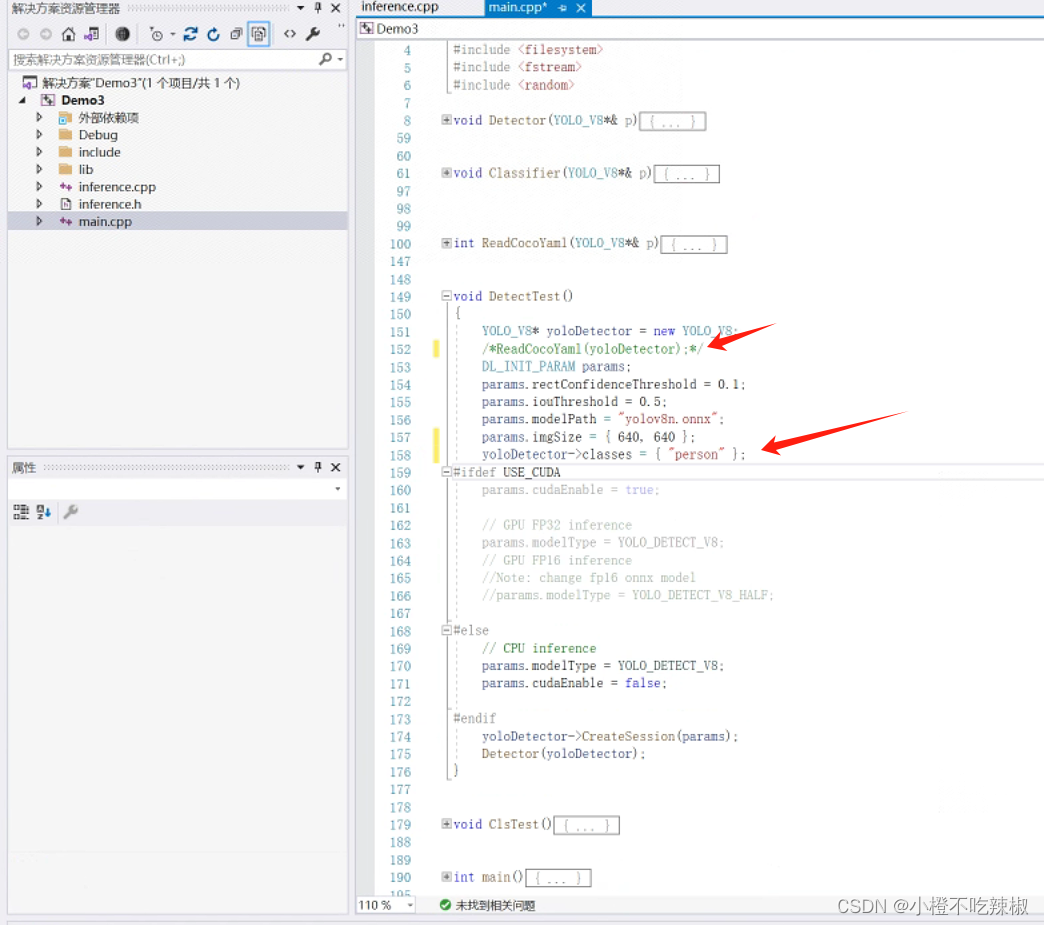Close the Solution Explorer panel

(x=336, y=8)
